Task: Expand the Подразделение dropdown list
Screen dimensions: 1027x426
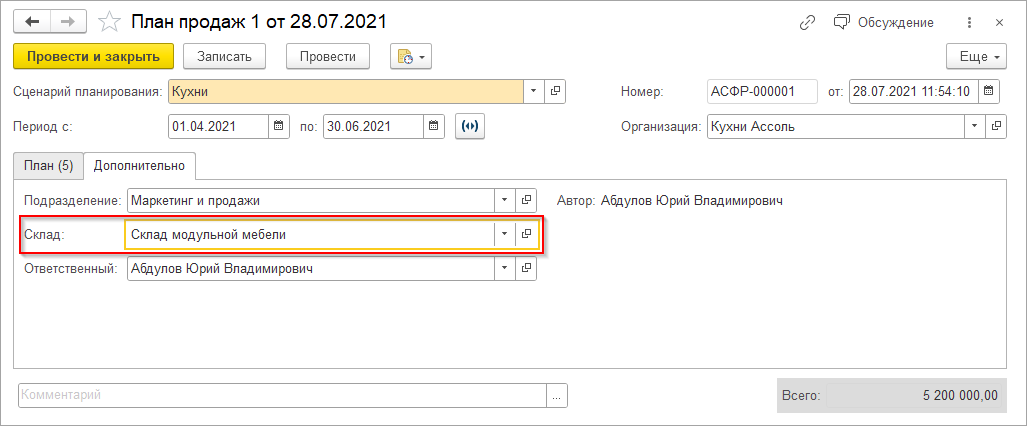Action: point(505,200)
